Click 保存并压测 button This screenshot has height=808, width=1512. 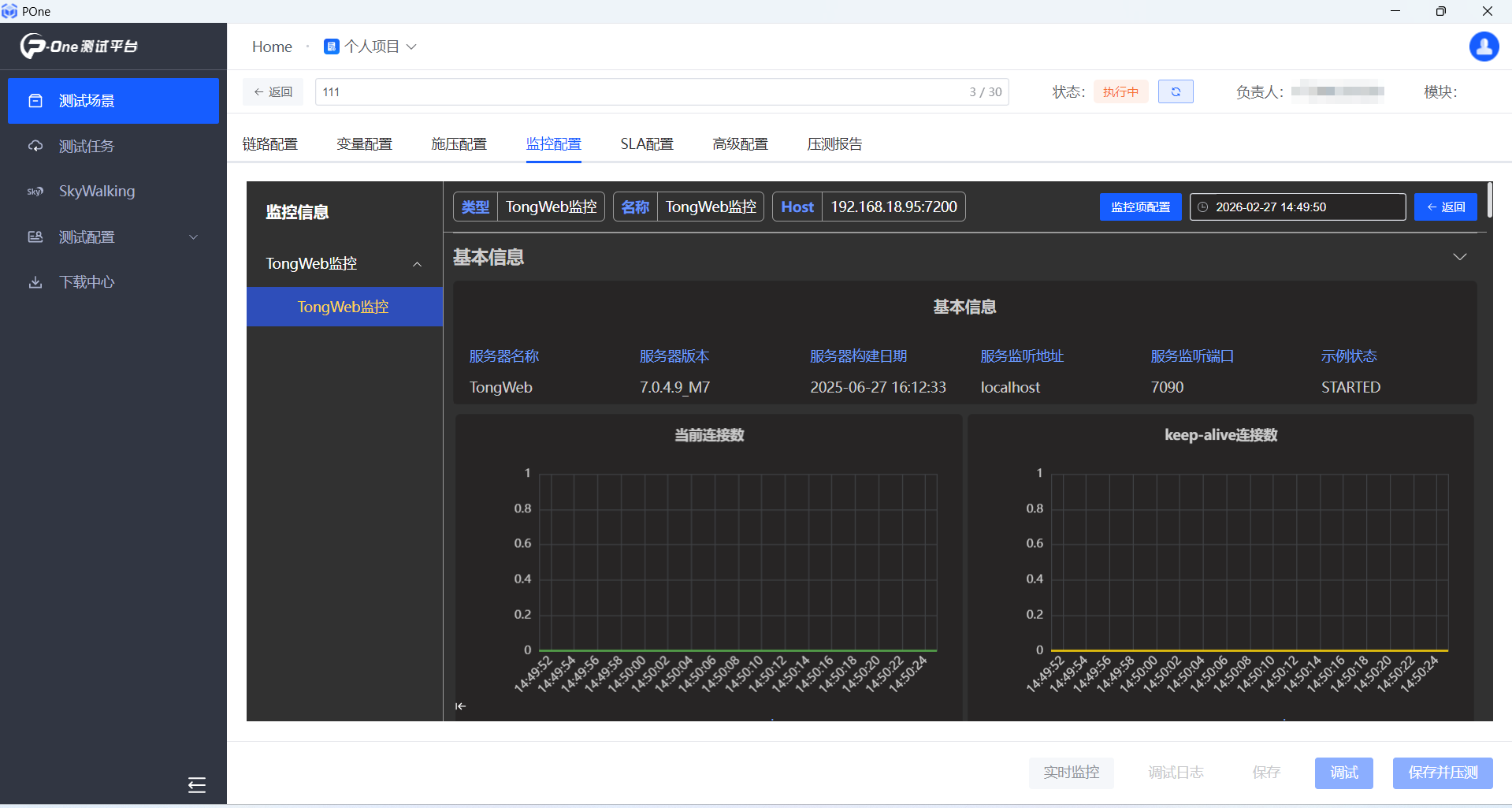pyautogui.click(x=1442, y=773)
